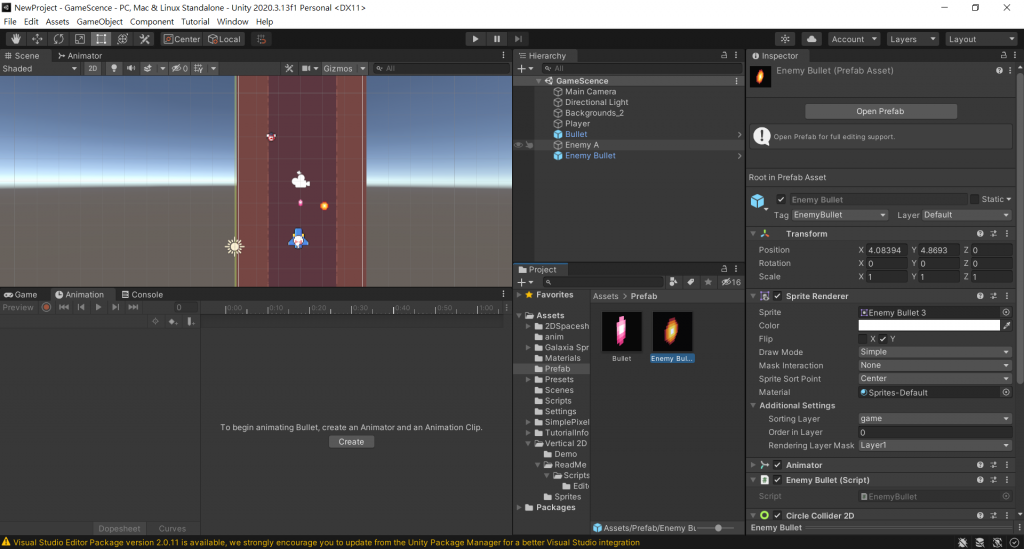Click the Pause button
The image size is (1024, 549).
[497, 39]
